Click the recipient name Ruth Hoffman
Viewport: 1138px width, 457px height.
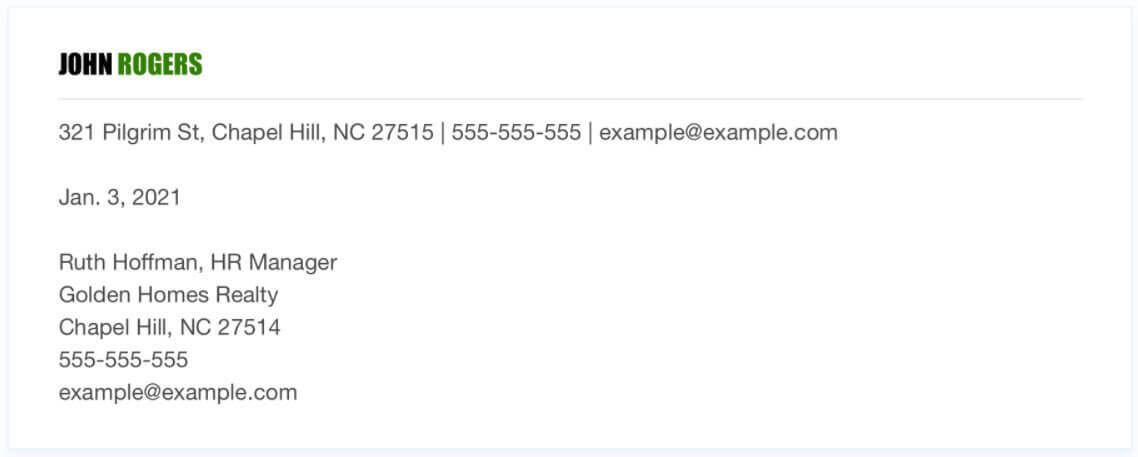click(x=128, y=263)
